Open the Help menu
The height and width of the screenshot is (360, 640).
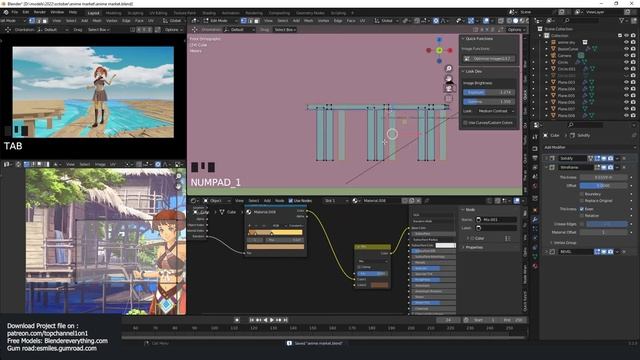73,12
